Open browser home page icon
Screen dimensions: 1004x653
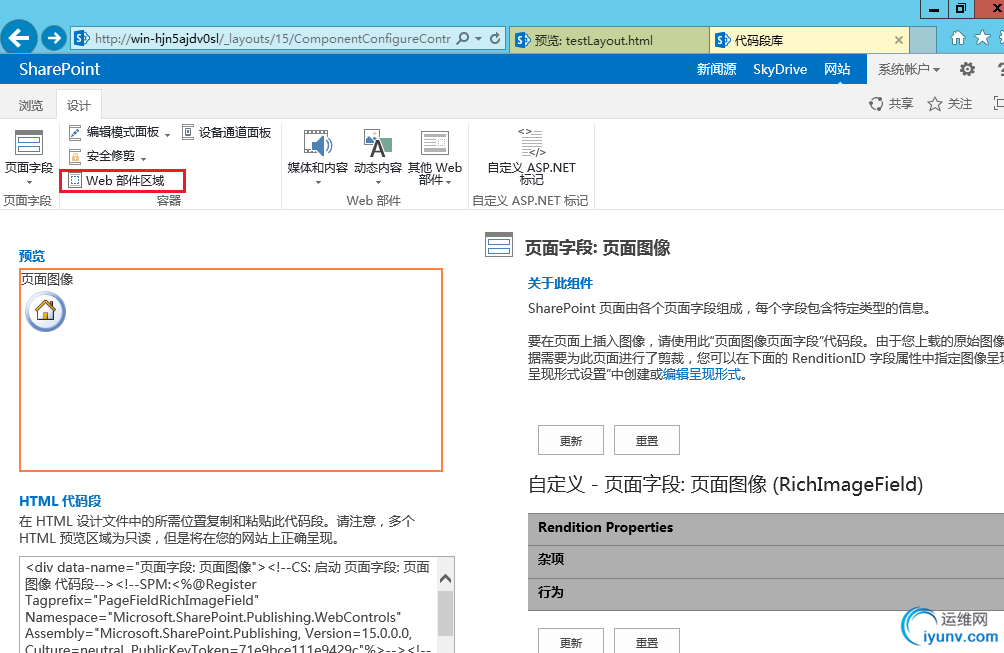coord(957,38)
